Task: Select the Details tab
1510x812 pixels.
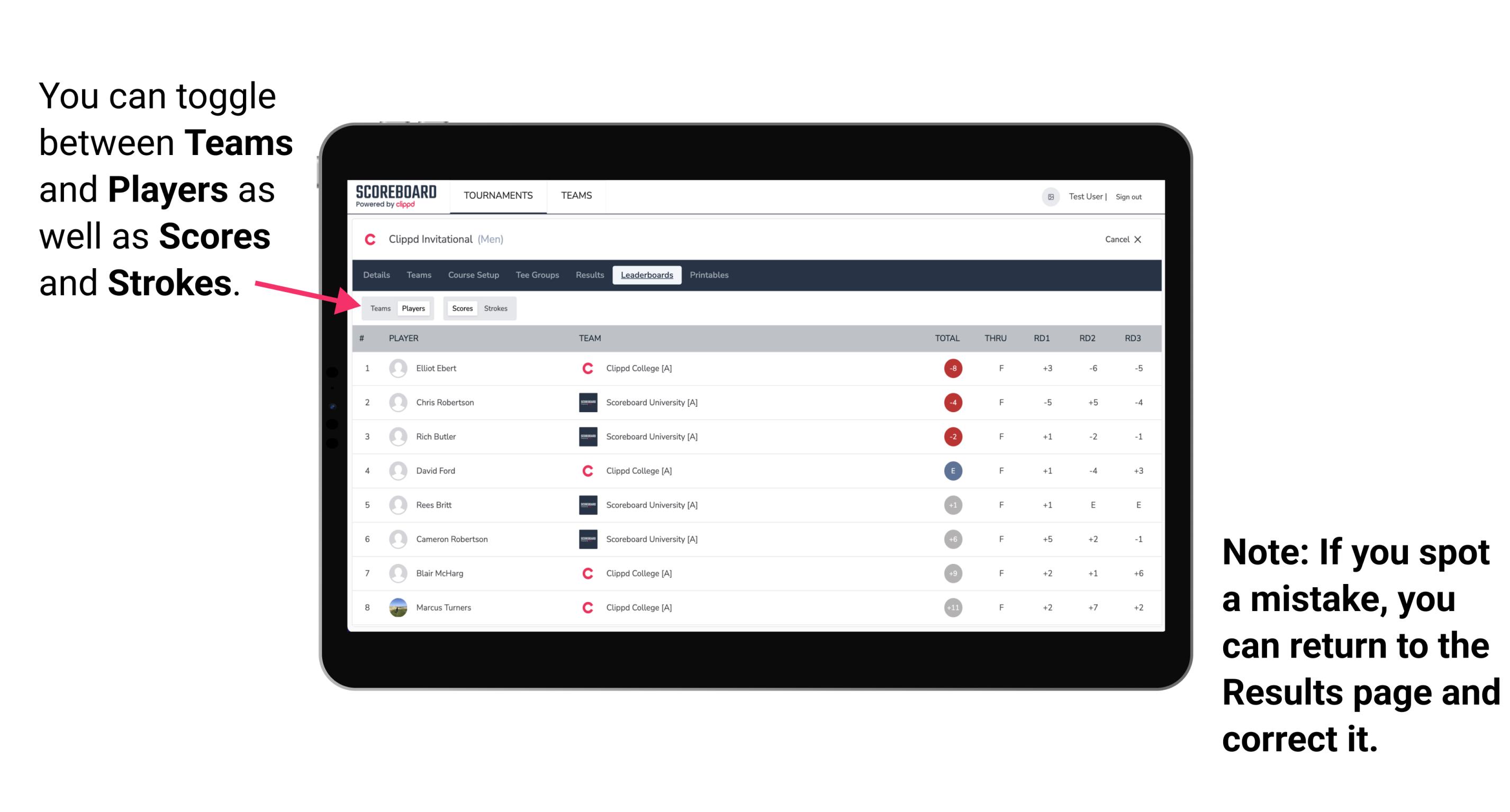Action: tap(378, 275)
